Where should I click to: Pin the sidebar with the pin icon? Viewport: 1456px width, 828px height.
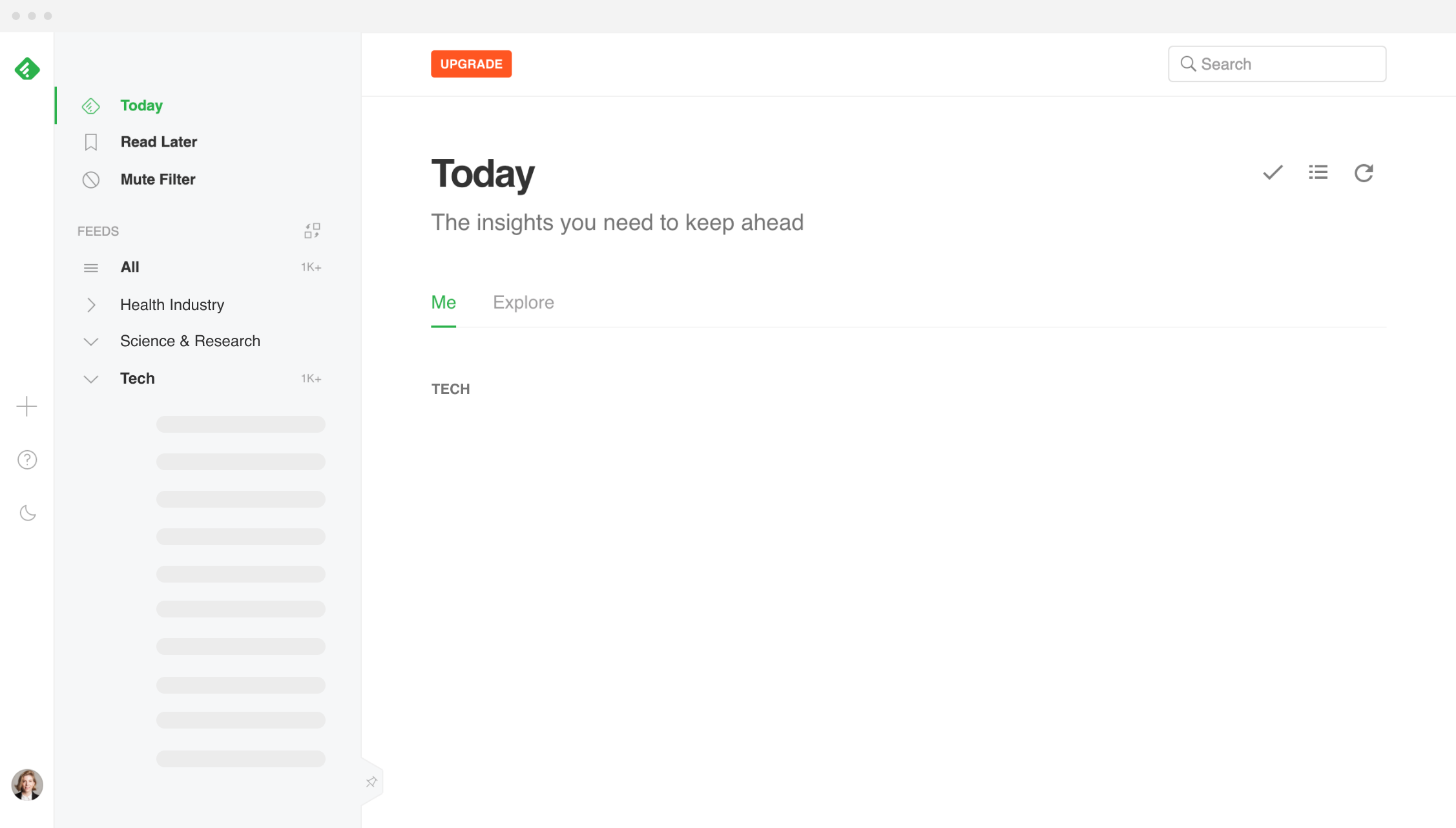click(x=371, y=781)
